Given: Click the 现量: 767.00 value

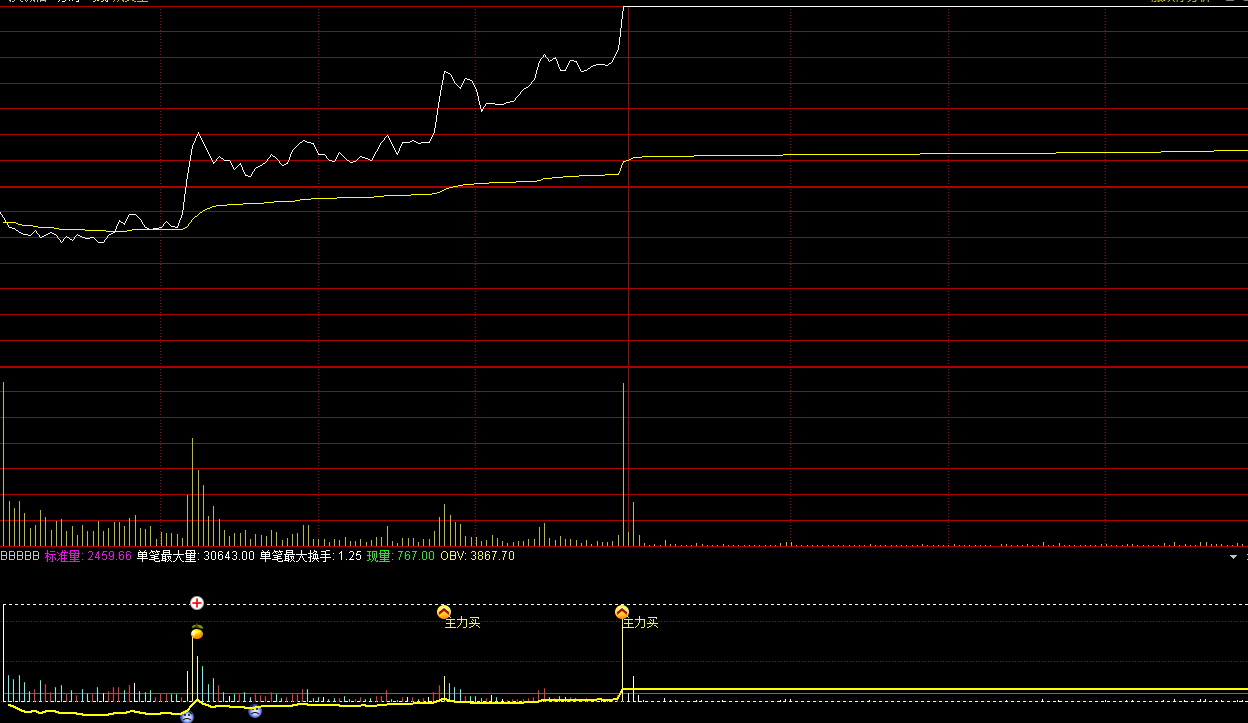Looking at the screenshot, I should pyautogui.click(x=400, y=556).
